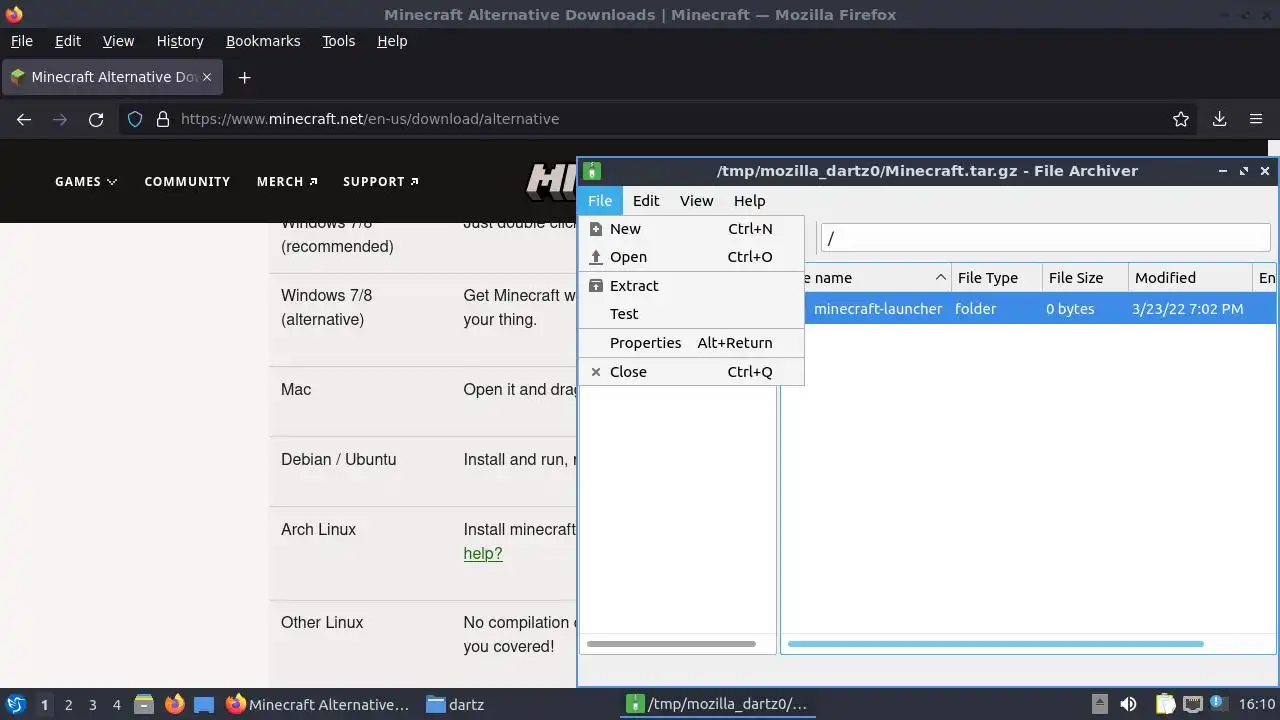The width and height of the screenshot is (1280, 720).
Task: Choose New in the File menu
Action: click(691, 229)
